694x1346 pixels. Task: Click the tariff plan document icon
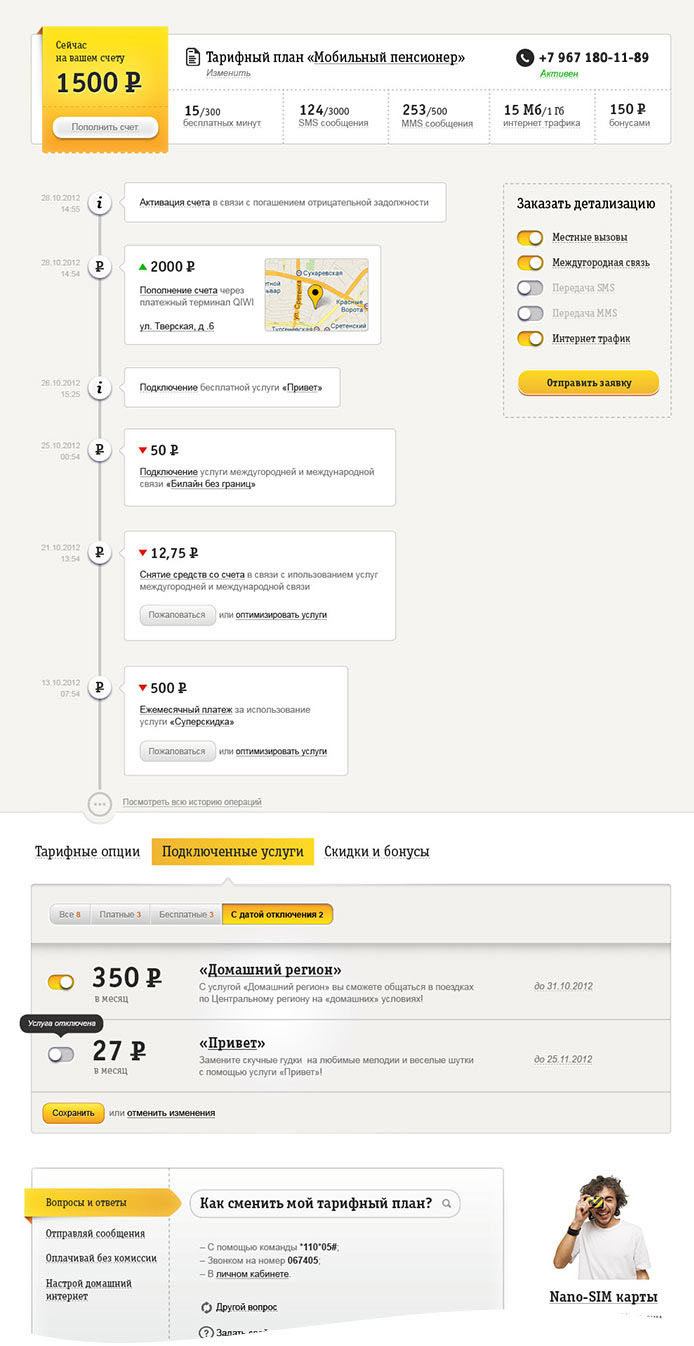tap(193, 58)
